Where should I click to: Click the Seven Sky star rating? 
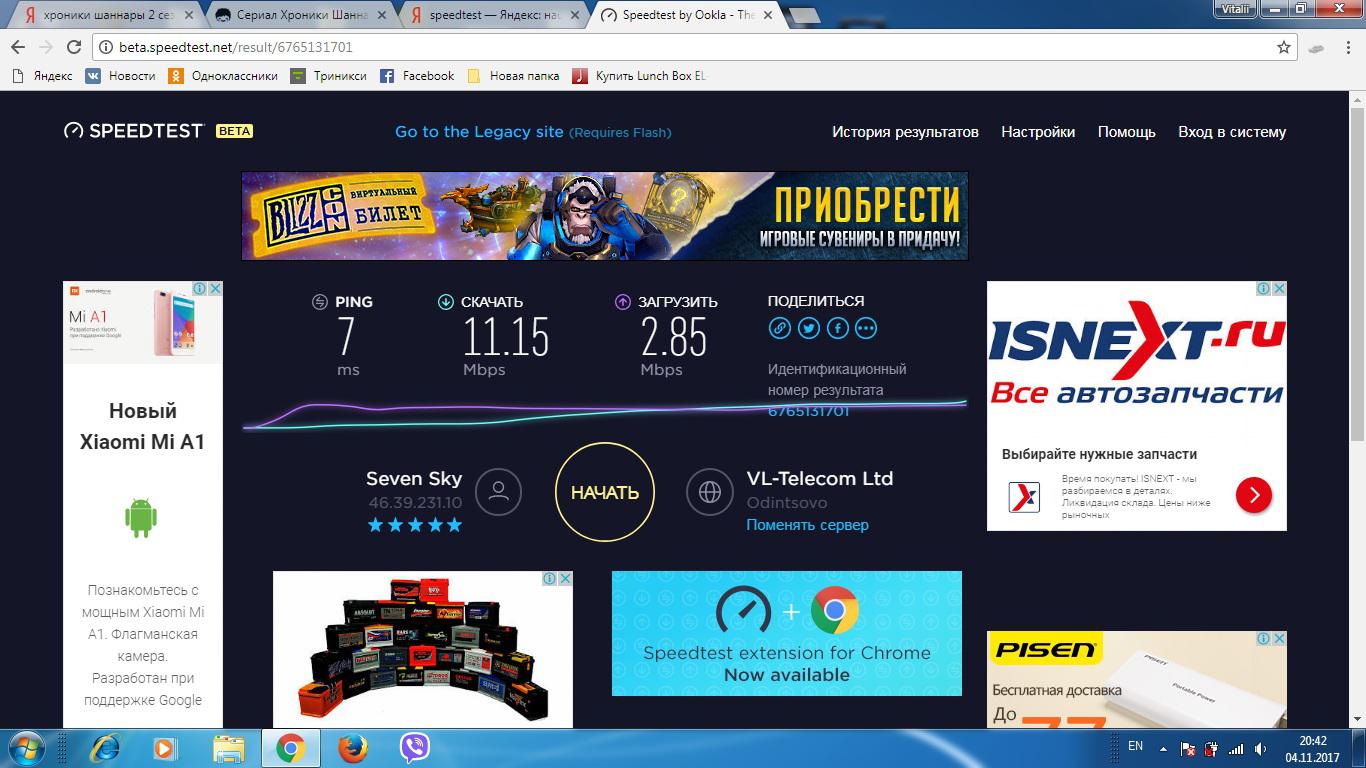click(415, 525)
